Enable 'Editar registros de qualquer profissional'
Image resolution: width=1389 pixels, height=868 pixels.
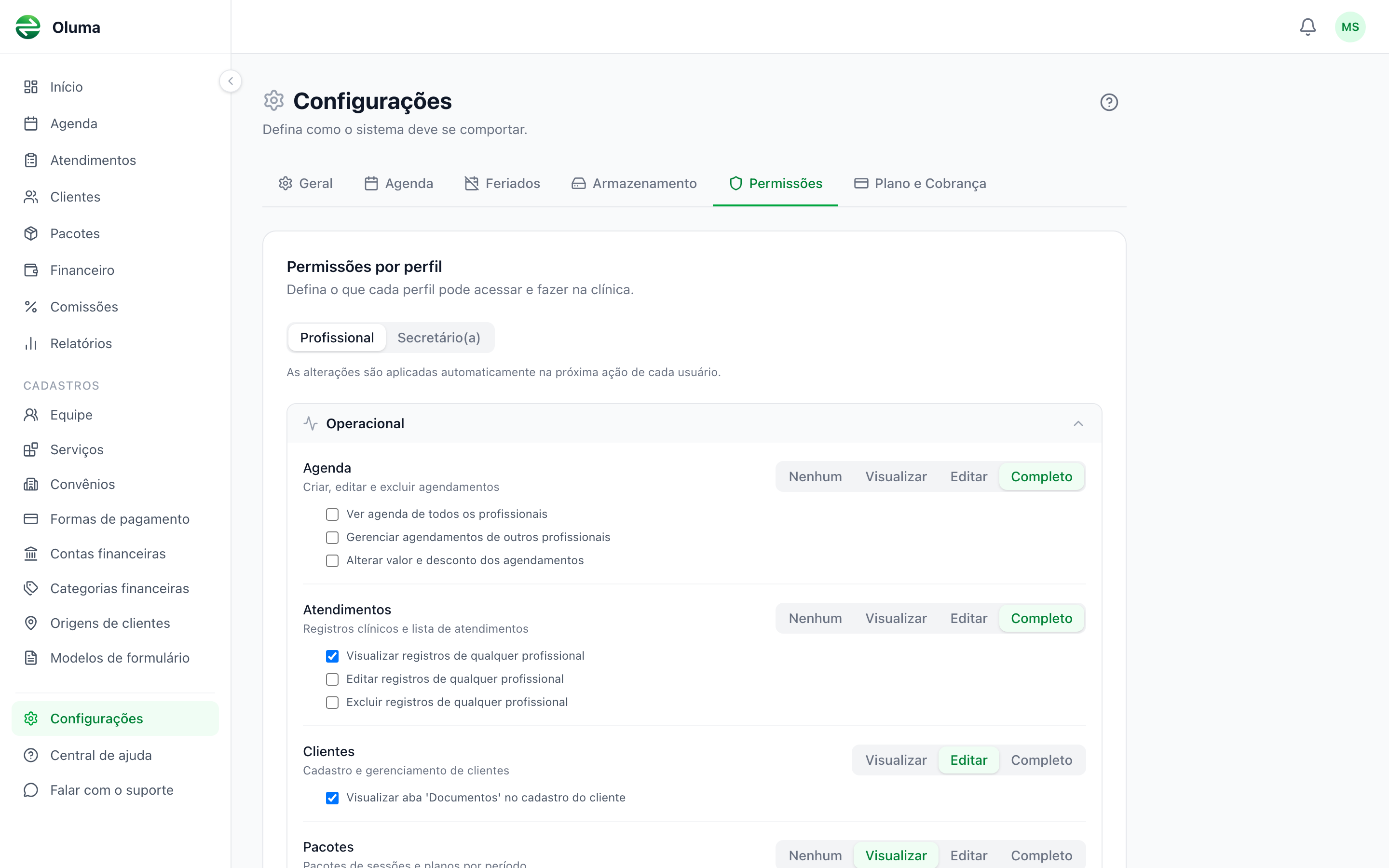point(332,679)
